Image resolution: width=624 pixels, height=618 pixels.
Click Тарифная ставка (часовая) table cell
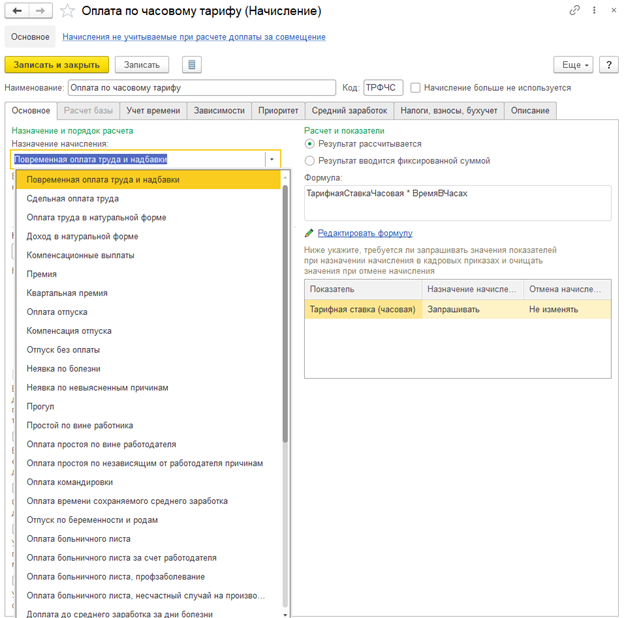363,310
